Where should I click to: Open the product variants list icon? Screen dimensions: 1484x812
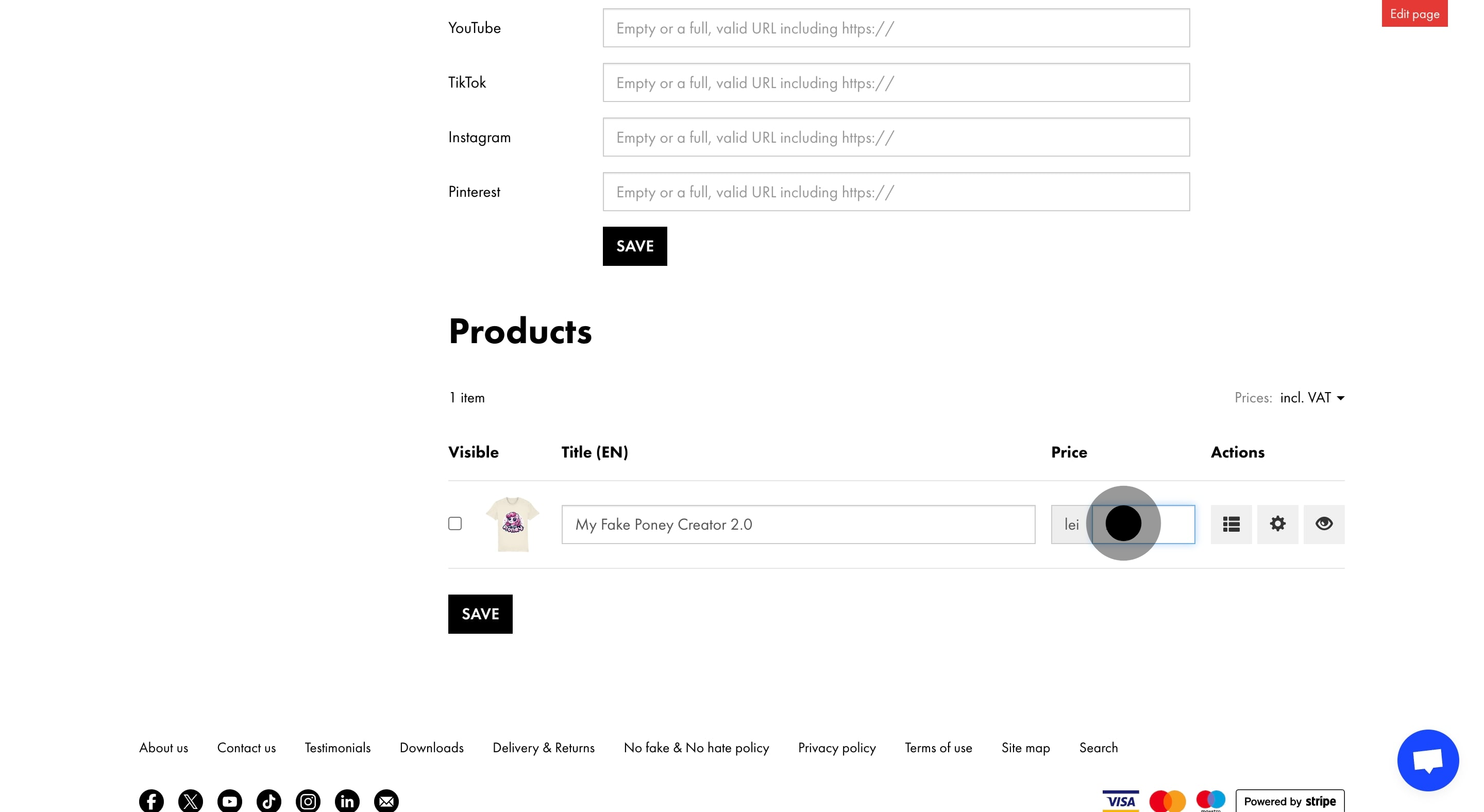pos(1231,524)
